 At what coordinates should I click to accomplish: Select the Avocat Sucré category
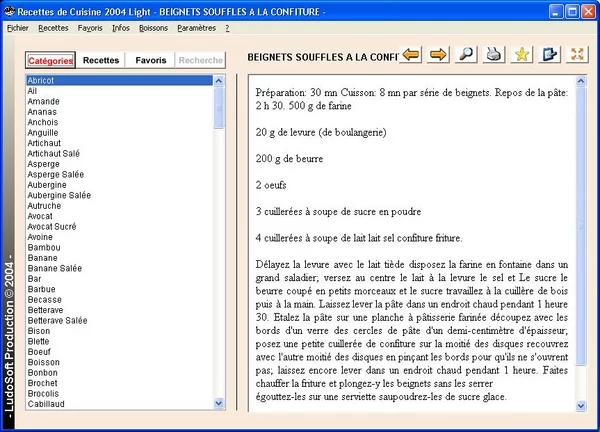click(x=119, y=227)
